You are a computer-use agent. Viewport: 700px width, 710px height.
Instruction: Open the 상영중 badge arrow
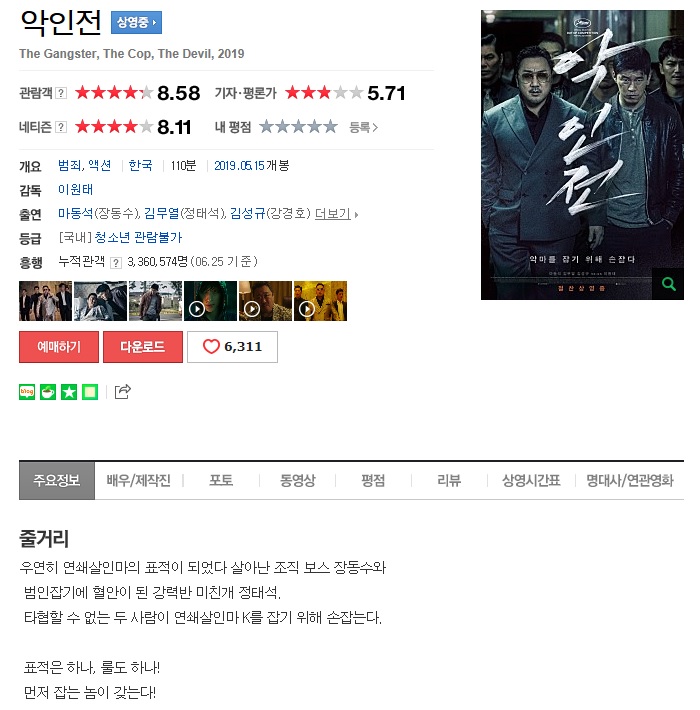(x=136, y=22)
